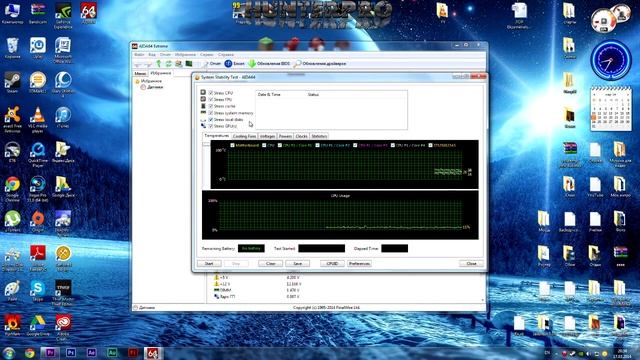Toggle the Stress CPU checkbox
The height and width of the screenshot is (360, 640).
point(211,93)
